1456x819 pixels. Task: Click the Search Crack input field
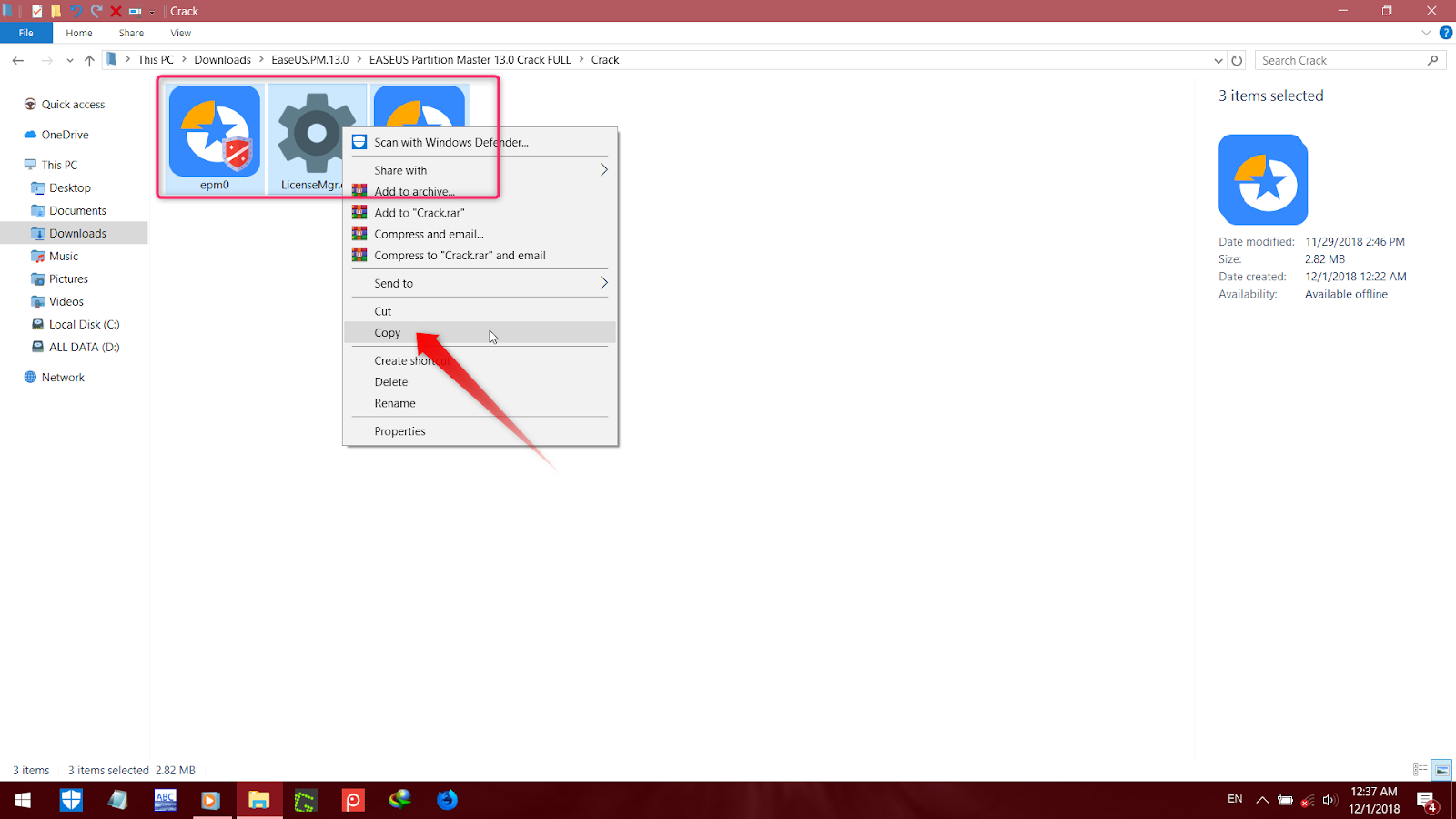(x=1341, y=60)
